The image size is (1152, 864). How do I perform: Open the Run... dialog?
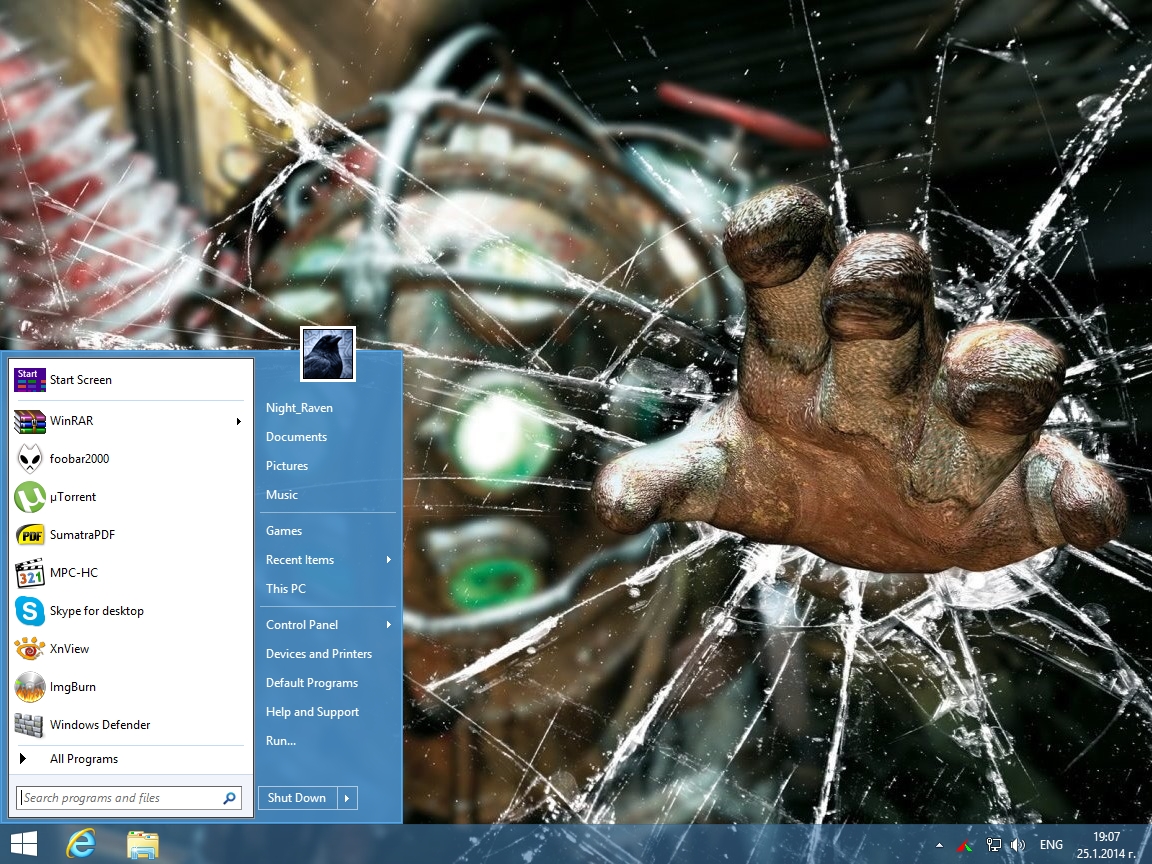[x=281, y=741]
